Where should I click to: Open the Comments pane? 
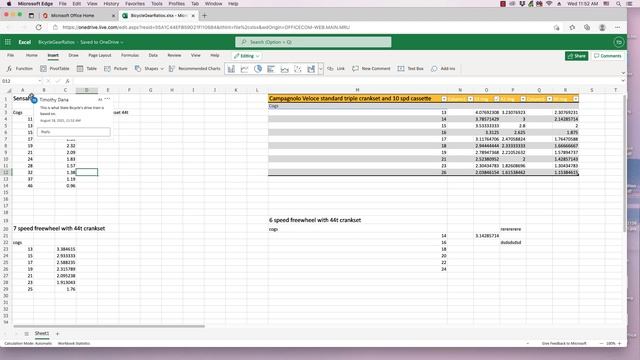point(608,56)
